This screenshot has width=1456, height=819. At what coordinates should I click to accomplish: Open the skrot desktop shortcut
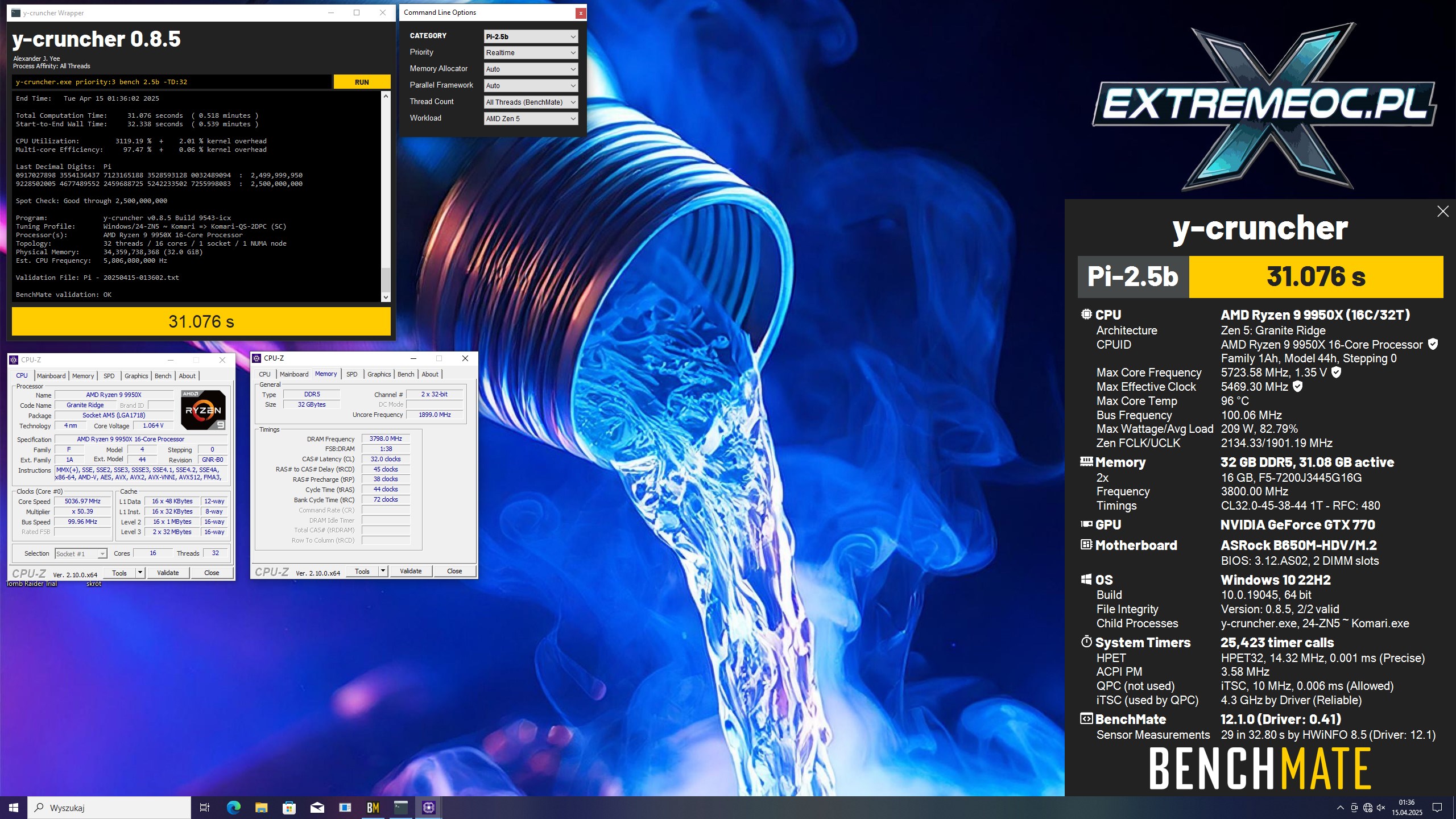pos(94,584)
